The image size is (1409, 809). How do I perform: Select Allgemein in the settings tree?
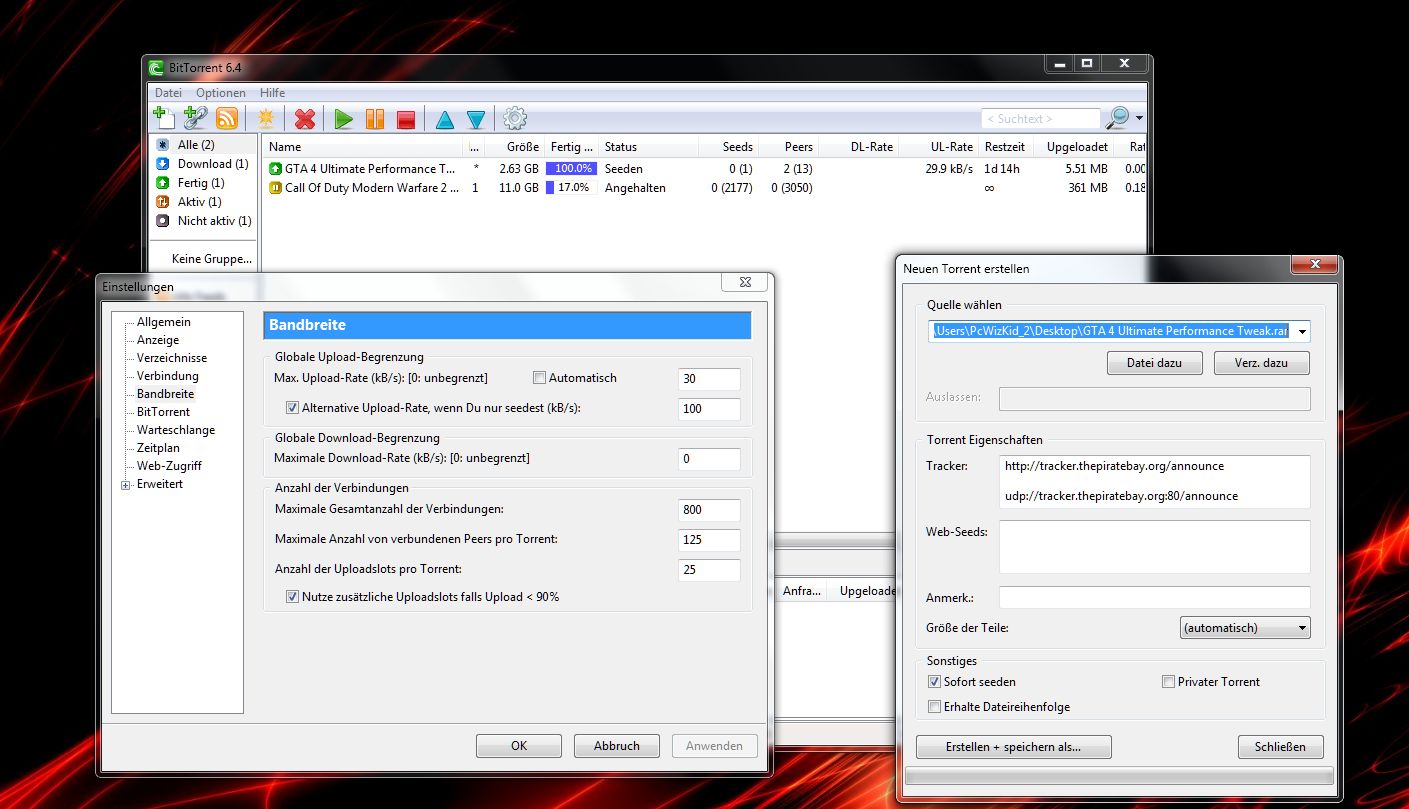click(x=164, y=322)
